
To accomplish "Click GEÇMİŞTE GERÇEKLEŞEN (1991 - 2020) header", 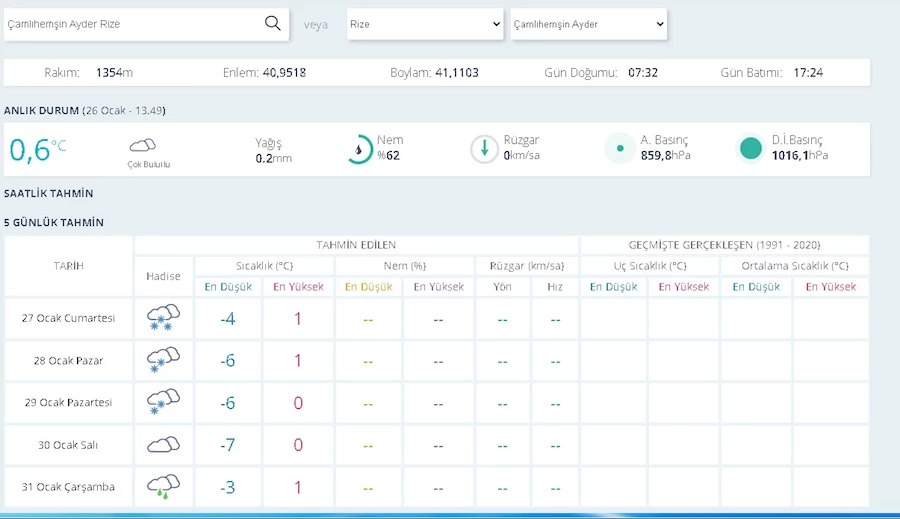I will click(x=724, y=245).
